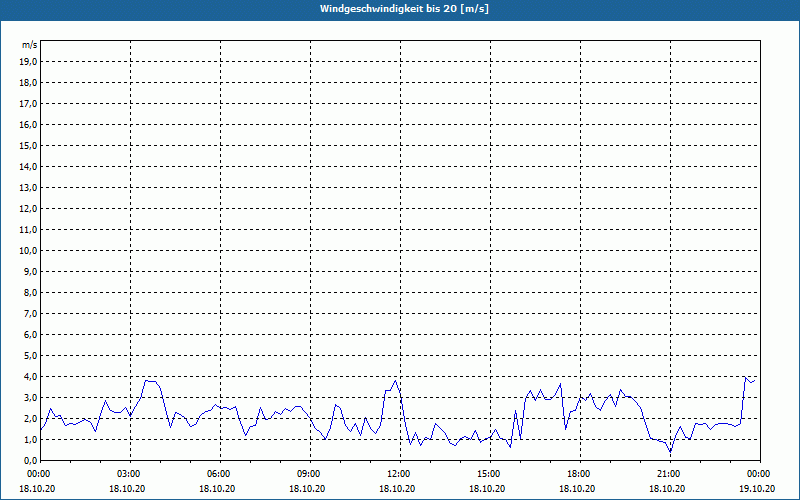
Task: Select the '15,0' y-axis label
Action: (29, 145)
